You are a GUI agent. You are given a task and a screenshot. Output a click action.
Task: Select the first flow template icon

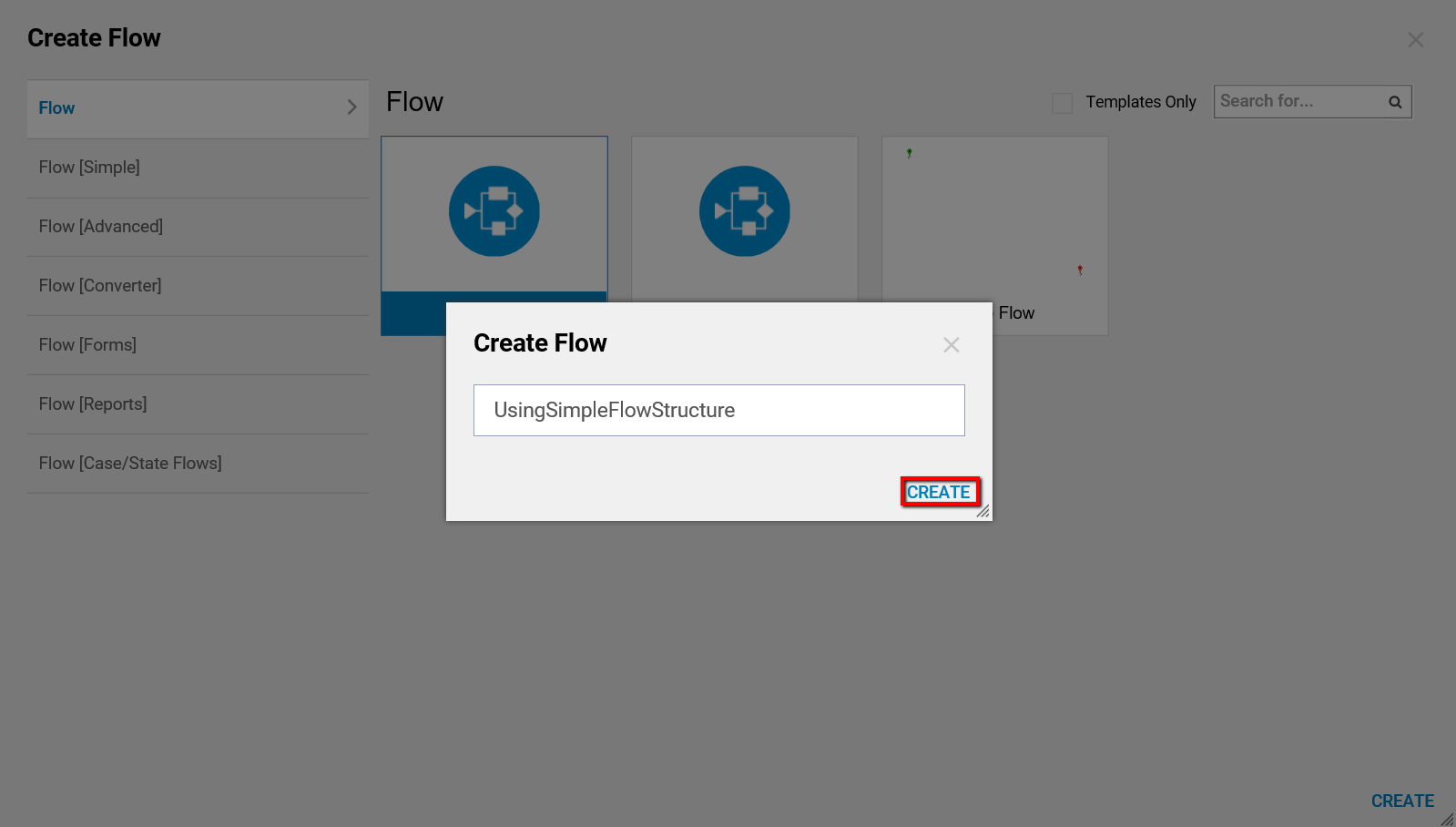click(x=494, y=211)
